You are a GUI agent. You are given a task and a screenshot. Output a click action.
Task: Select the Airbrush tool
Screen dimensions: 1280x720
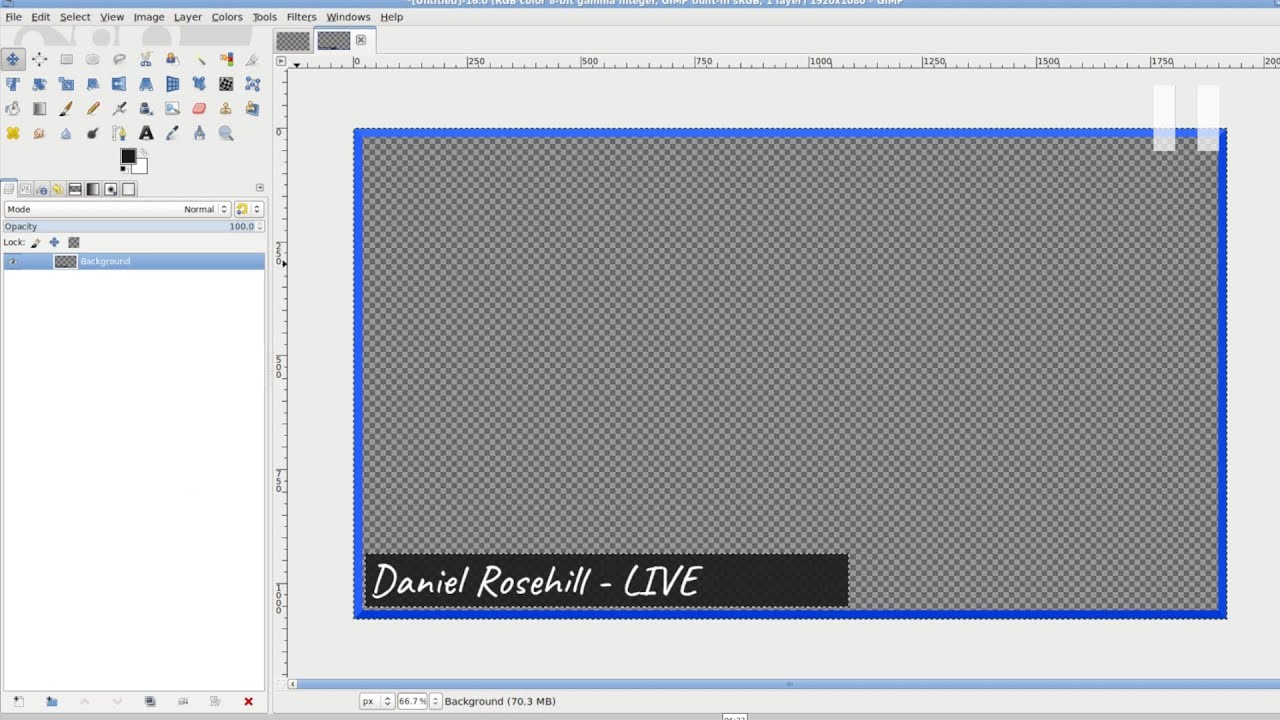coord(119,109)
